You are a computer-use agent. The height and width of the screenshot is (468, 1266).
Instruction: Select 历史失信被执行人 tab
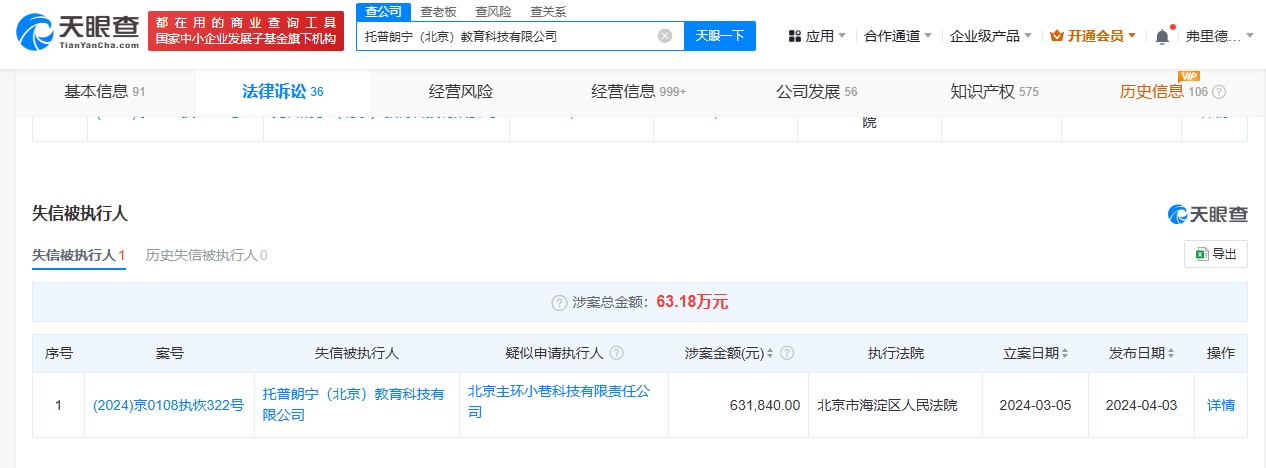tap(207, 255)
